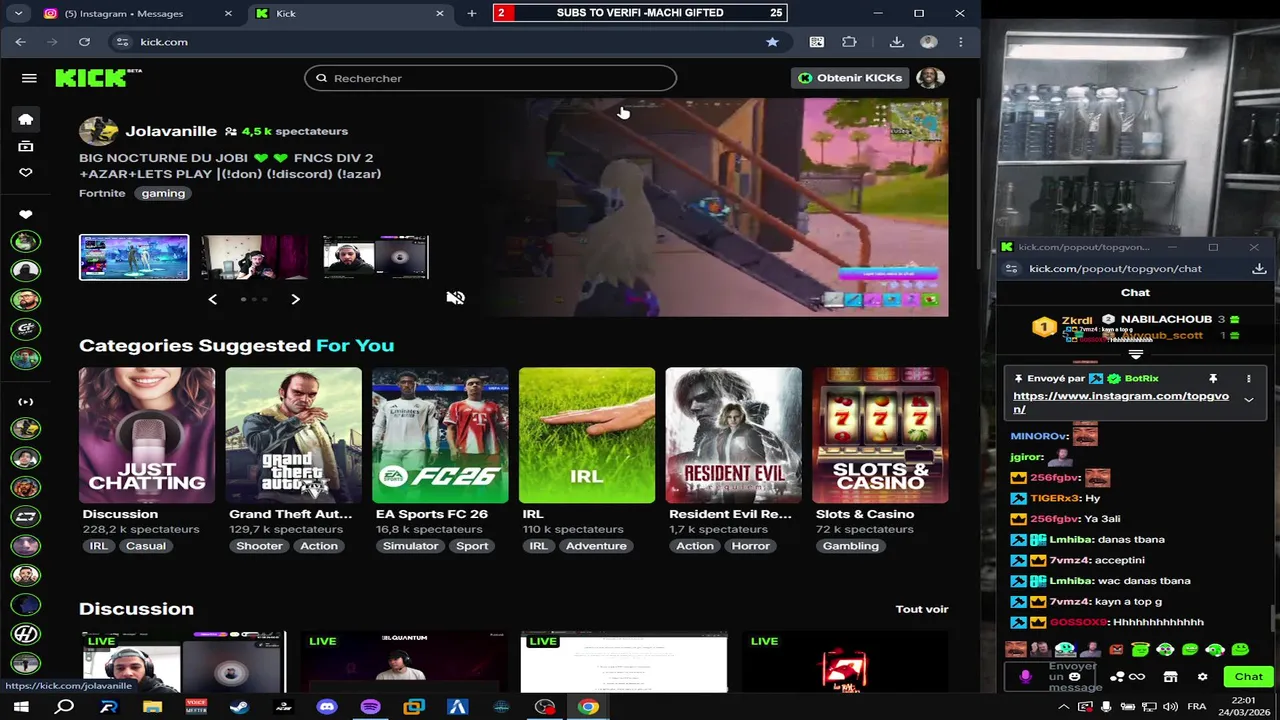Open Resident Evil category card
1280x720 pixels.
coord(733,435)
